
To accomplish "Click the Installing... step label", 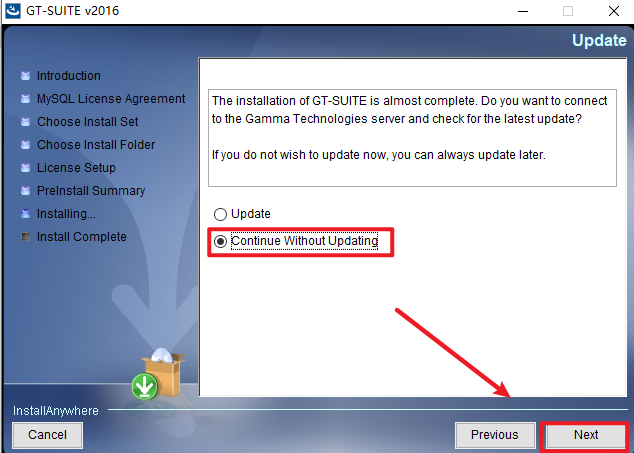I will pyautogui.click(x=66, y=214).
